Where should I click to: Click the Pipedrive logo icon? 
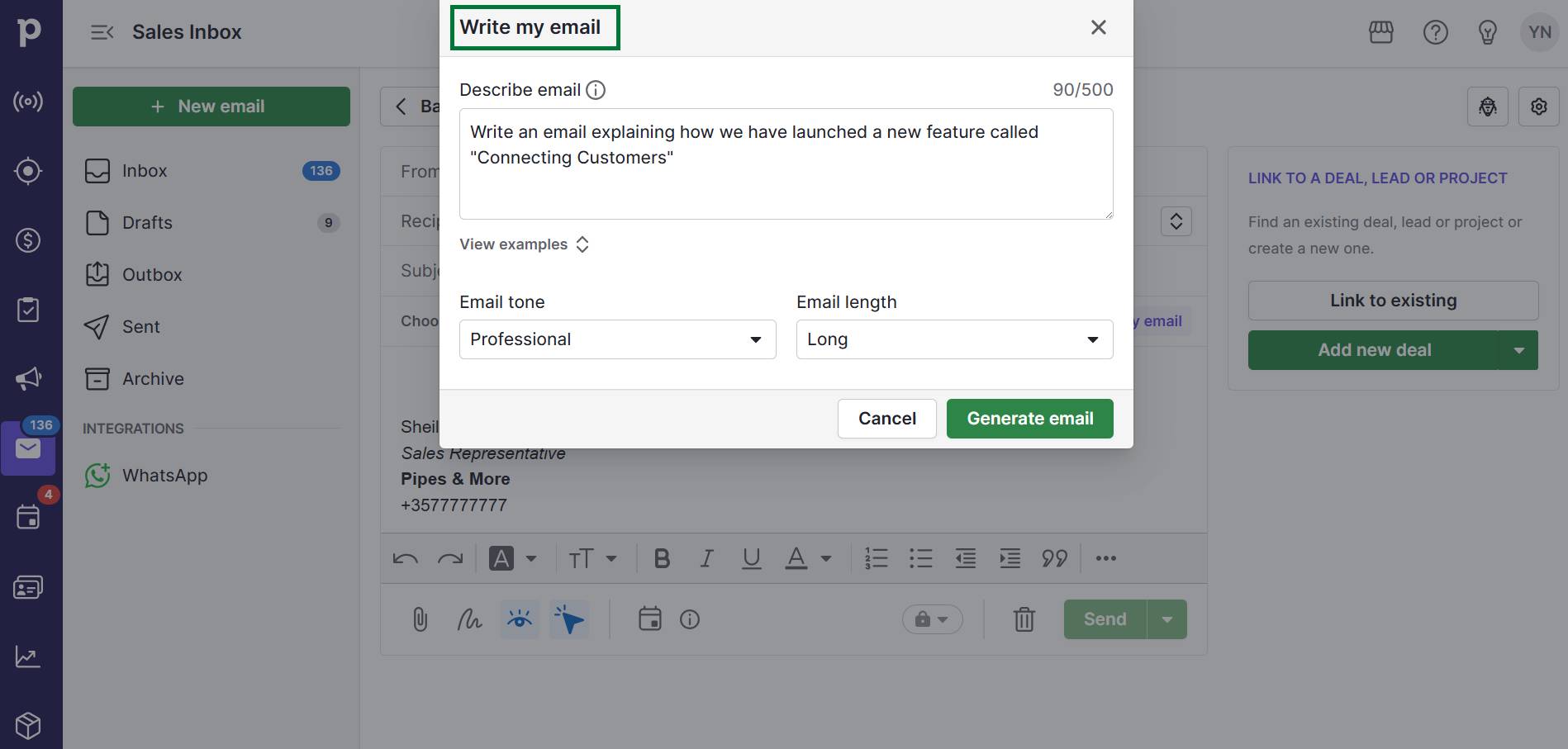coord(29,31)
